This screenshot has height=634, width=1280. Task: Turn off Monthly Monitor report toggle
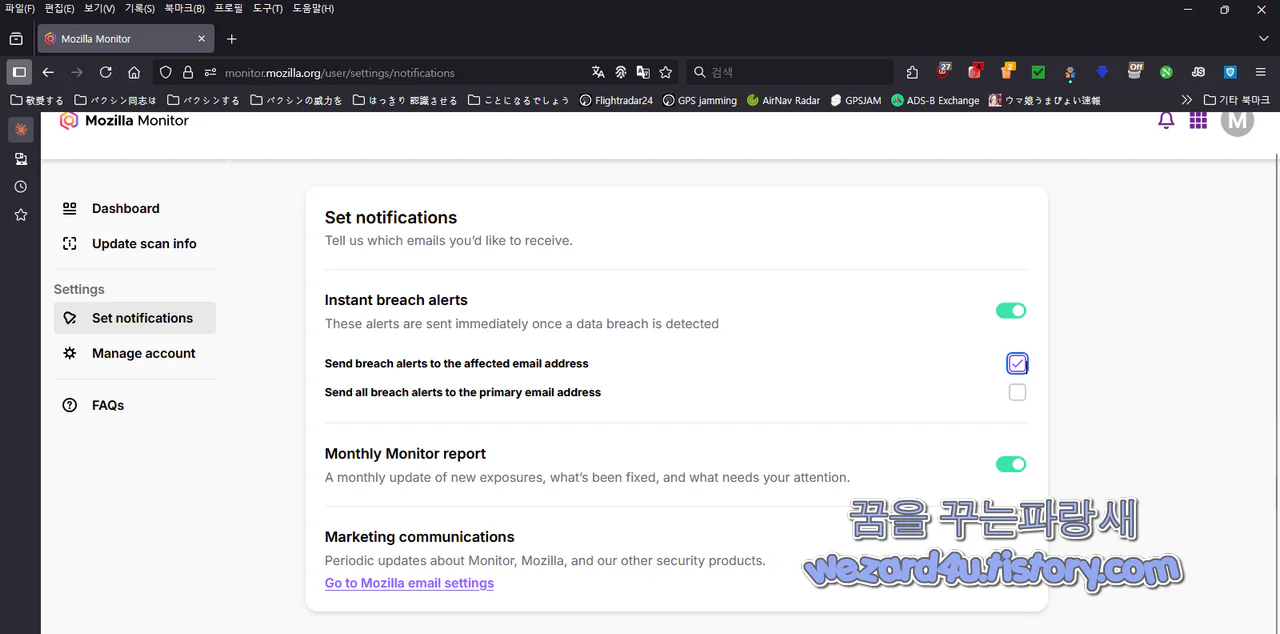pos(1011,464)
